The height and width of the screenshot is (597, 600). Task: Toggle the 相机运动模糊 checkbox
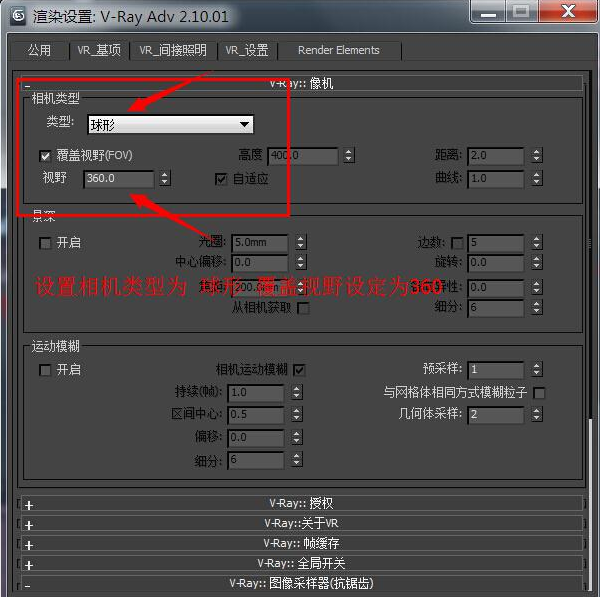coord(299,370)
